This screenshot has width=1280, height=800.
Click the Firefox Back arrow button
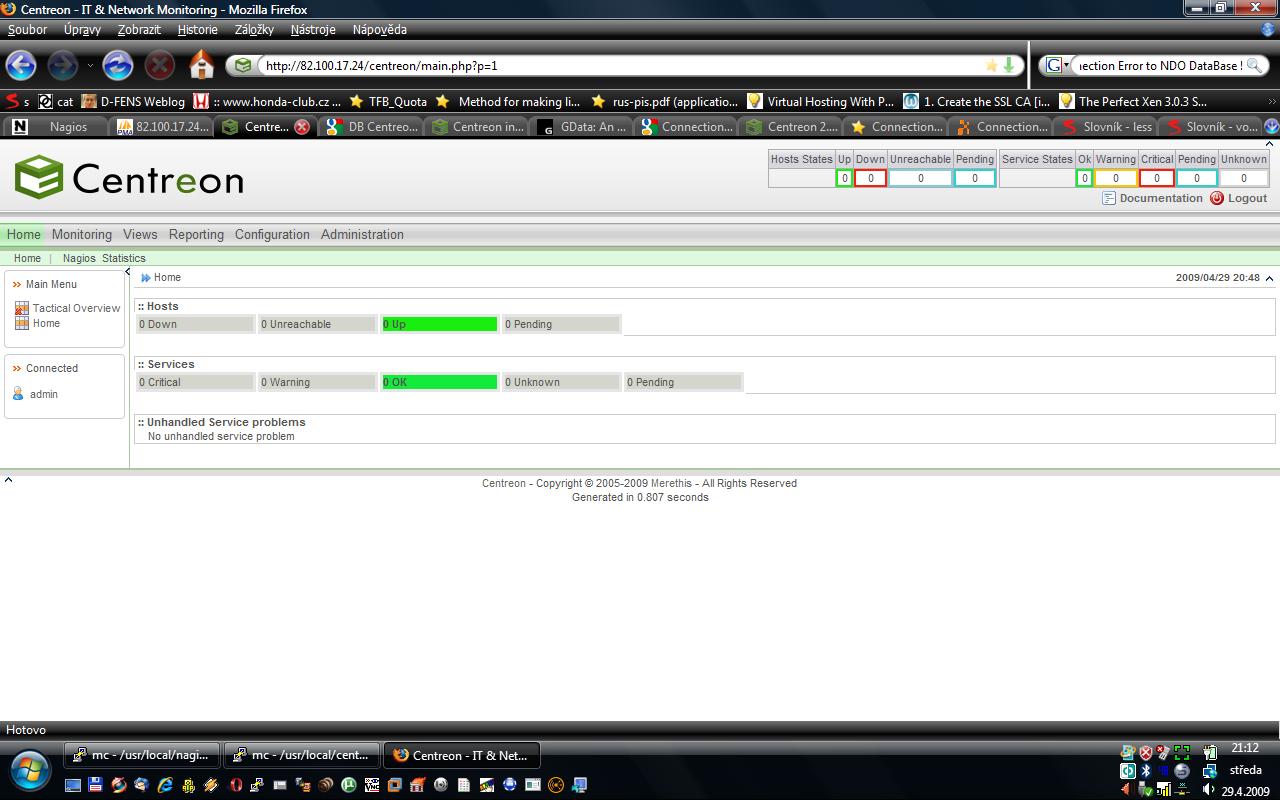[x=21, y=66]
